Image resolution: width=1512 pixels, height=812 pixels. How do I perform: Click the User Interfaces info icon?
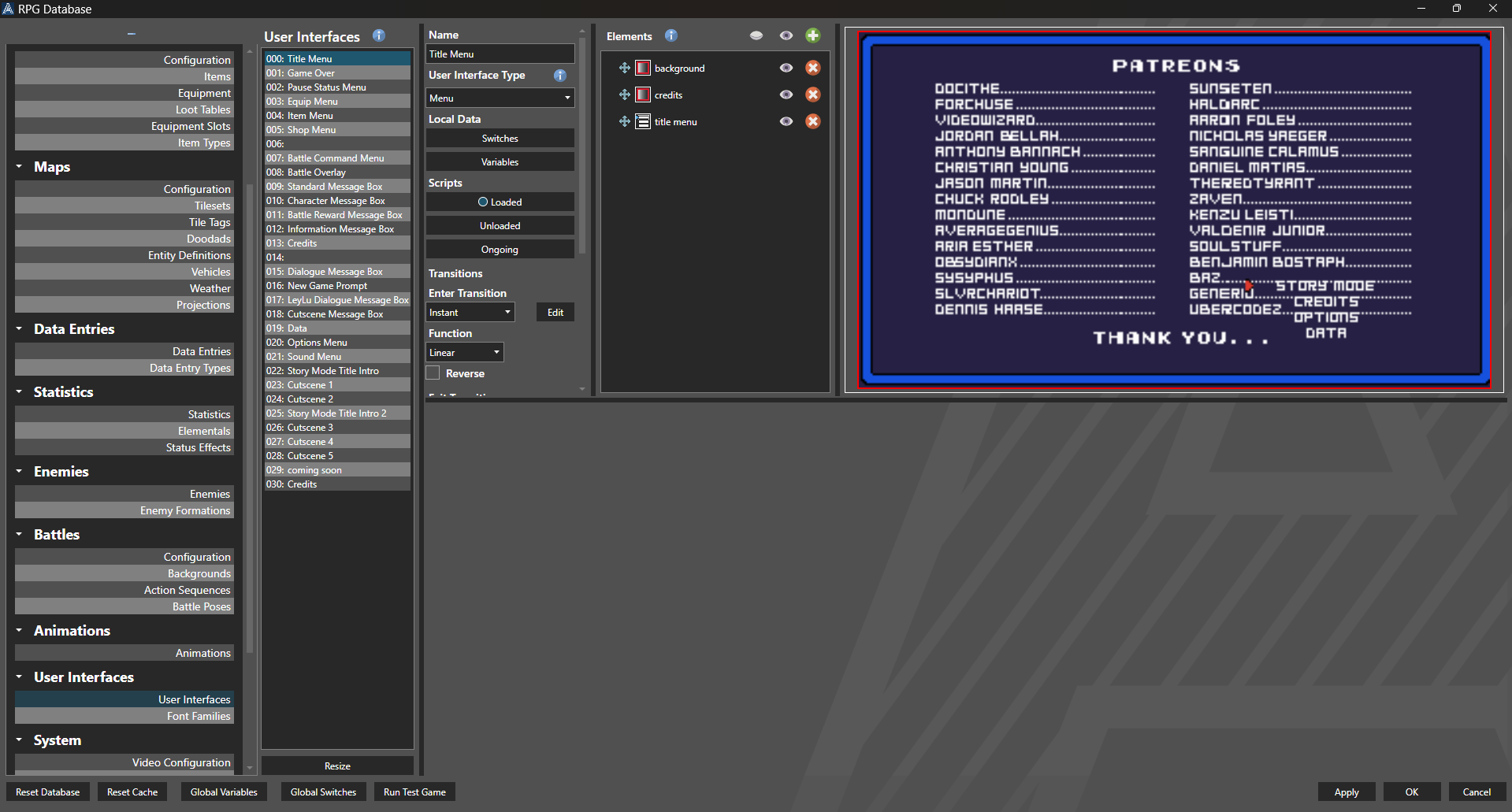(378, 35)
